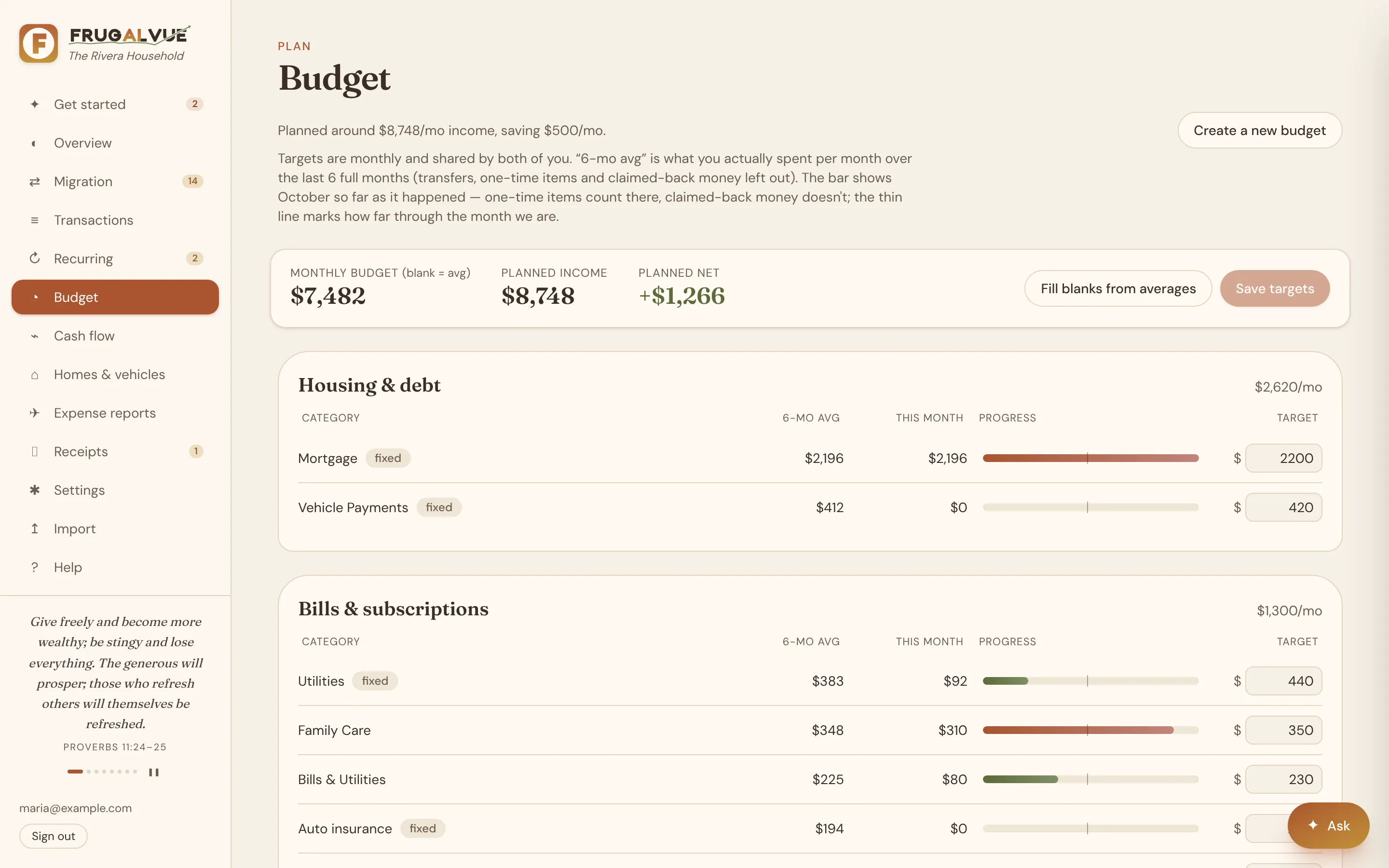1389x868 pixels.
Task: Click the Planned Net value +$1,266
Action: pos(681,296)
